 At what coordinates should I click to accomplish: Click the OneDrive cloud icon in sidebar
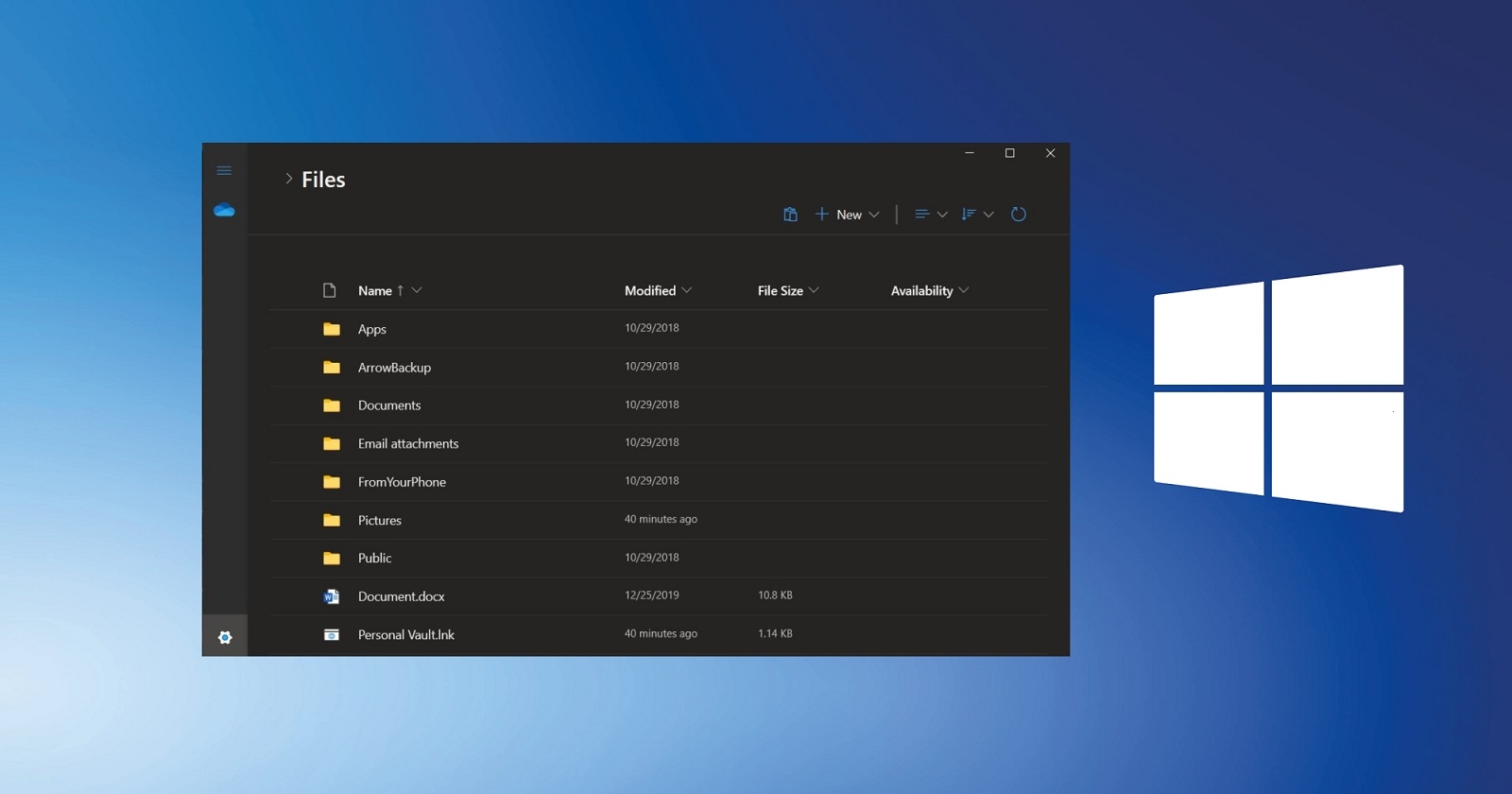point(224,210)
